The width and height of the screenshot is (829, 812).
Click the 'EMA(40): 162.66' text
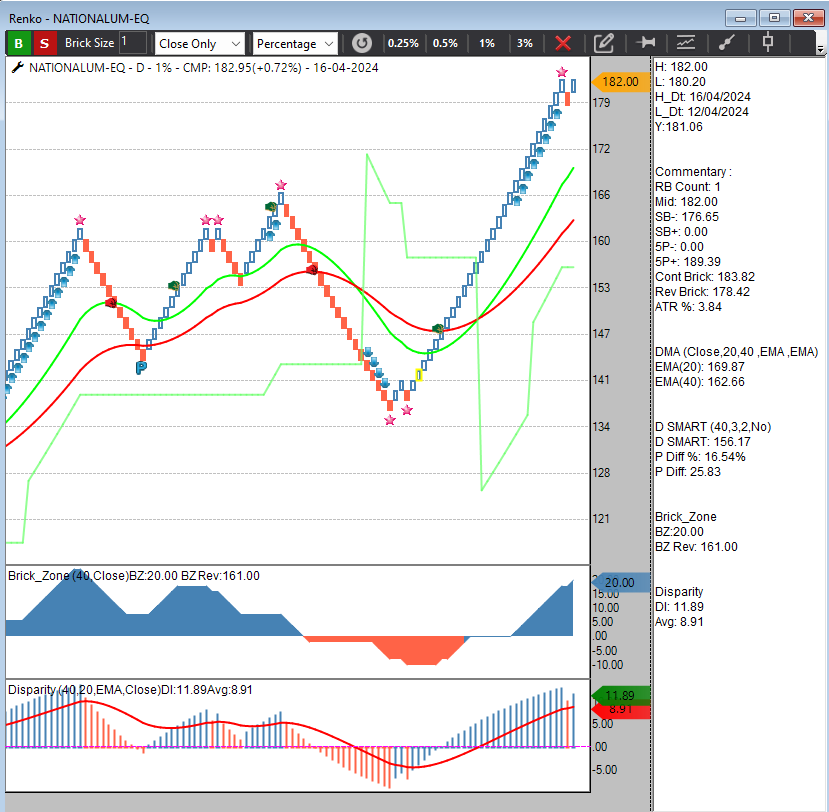[x=699, y=382]
